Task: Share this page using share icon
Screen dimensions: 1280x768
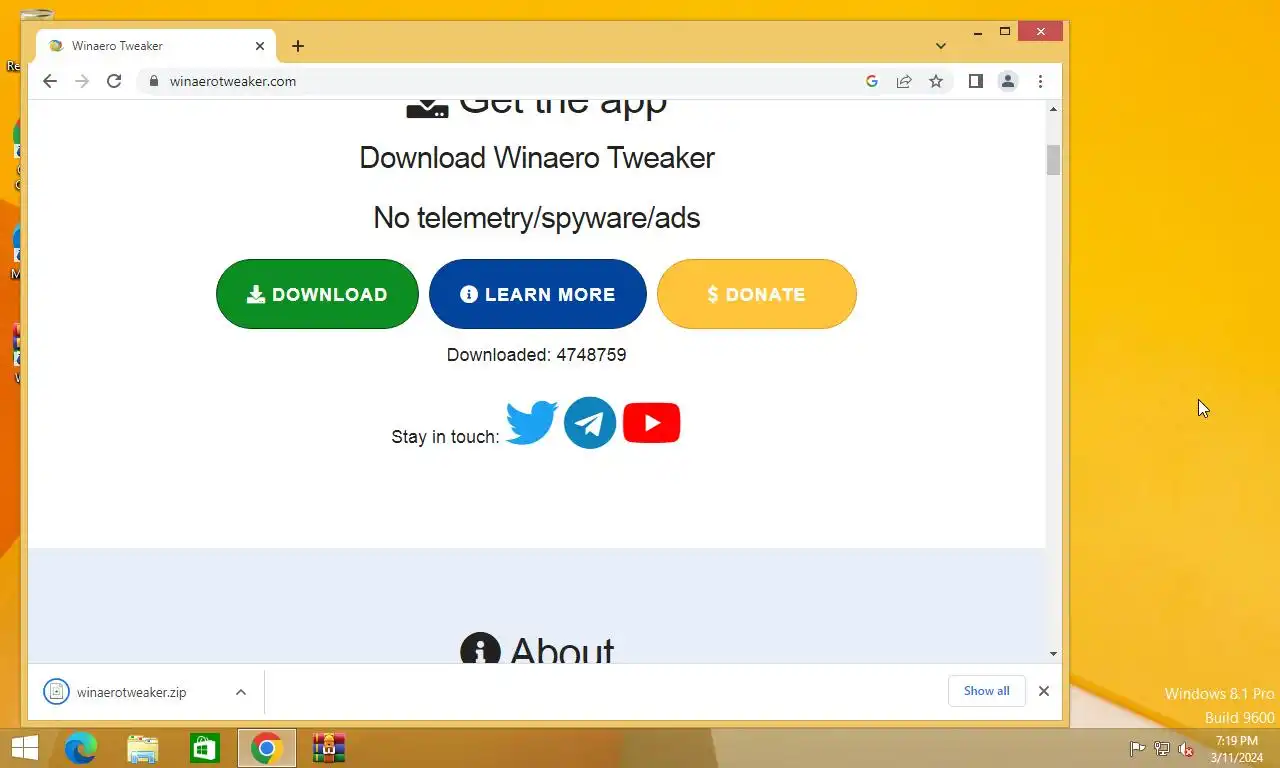Action: (904, 81)
